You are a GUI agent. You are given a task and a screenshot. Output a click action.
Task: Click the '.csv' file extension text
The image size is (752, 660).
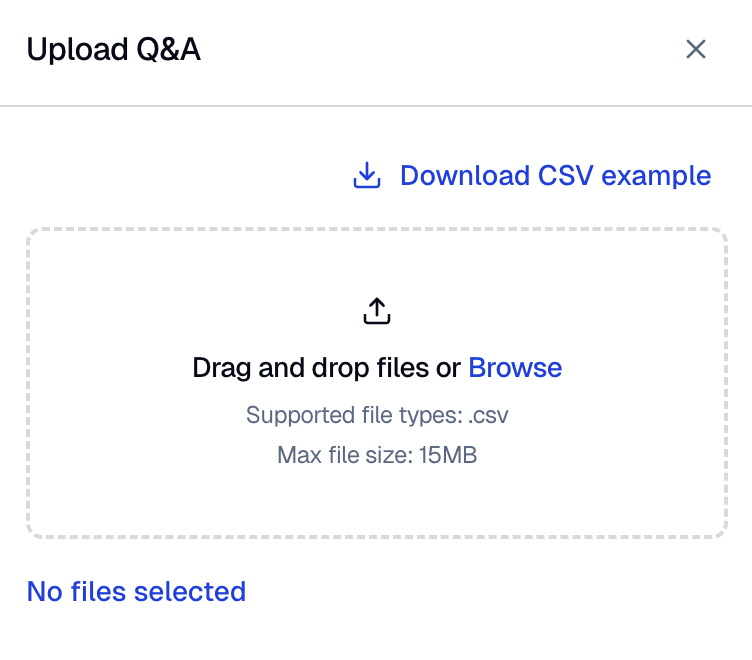[x=488, y=416]
